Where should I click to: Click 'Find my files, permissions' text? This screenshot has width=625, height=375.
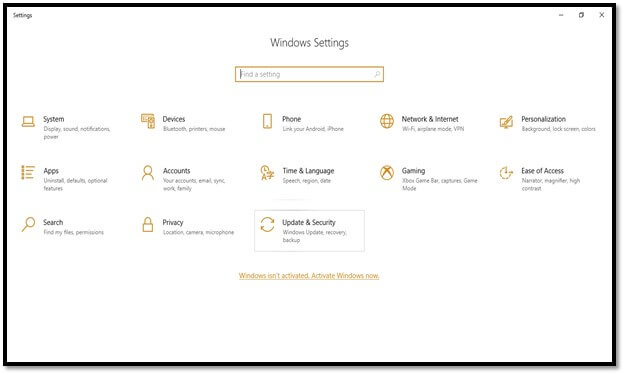73,232
